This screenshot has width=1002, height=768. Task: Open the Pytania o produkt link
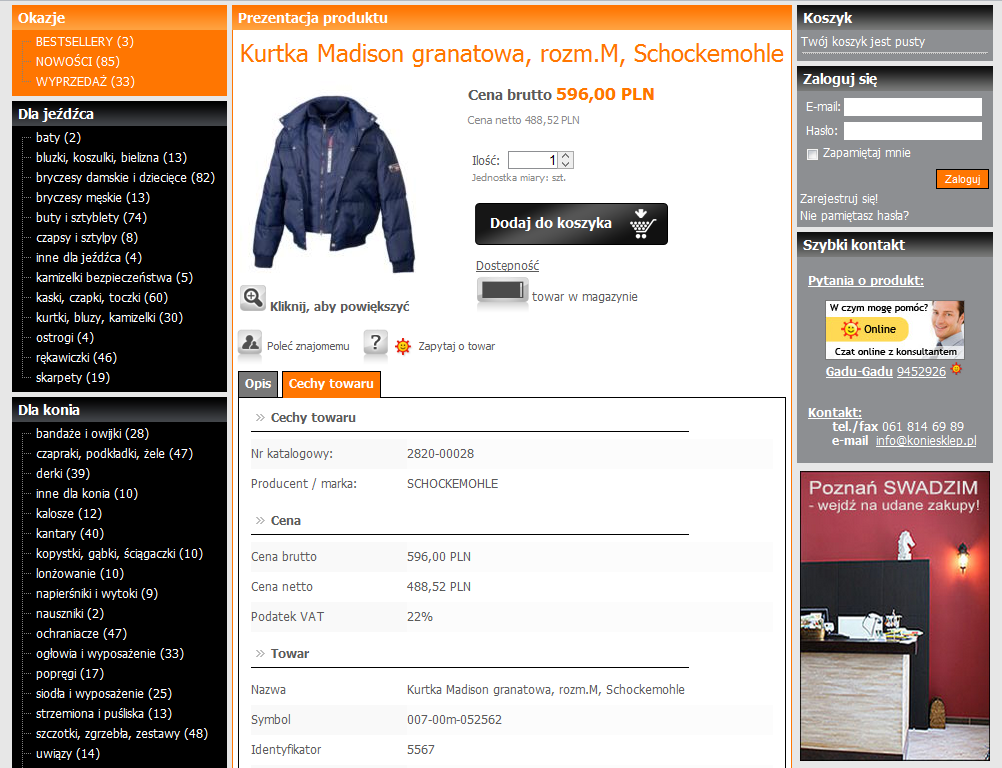[x=865, y=280]
